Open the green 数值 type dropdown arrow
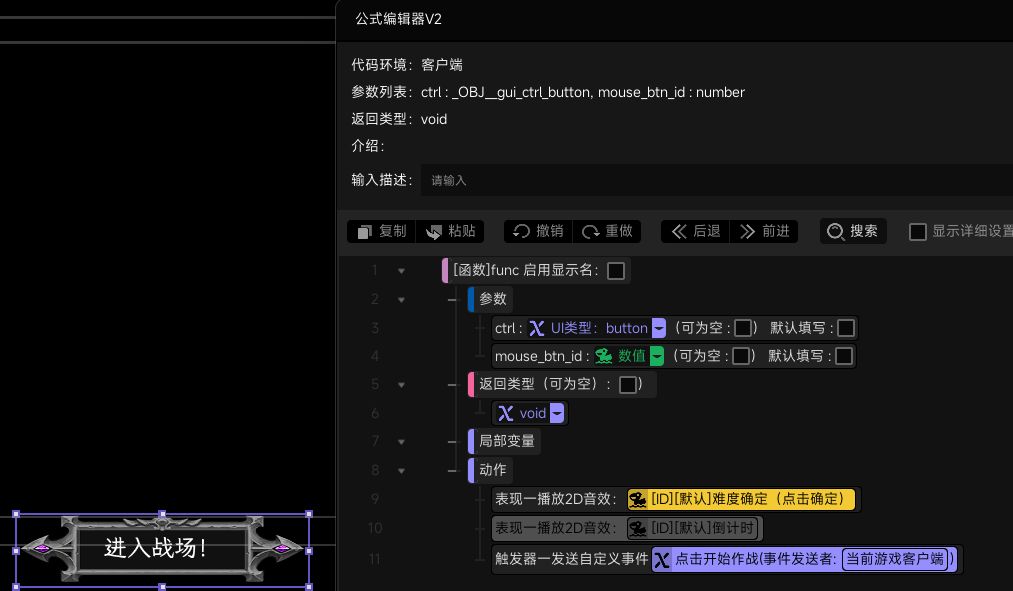Viewport: 1013px width, 591px height. tap(656, 356)
